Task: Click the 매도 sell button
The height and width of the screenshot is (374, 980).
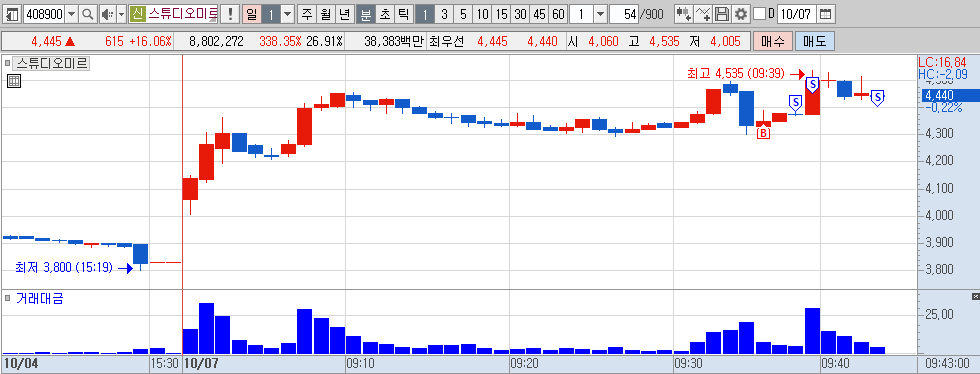Action: coord(814,41)
